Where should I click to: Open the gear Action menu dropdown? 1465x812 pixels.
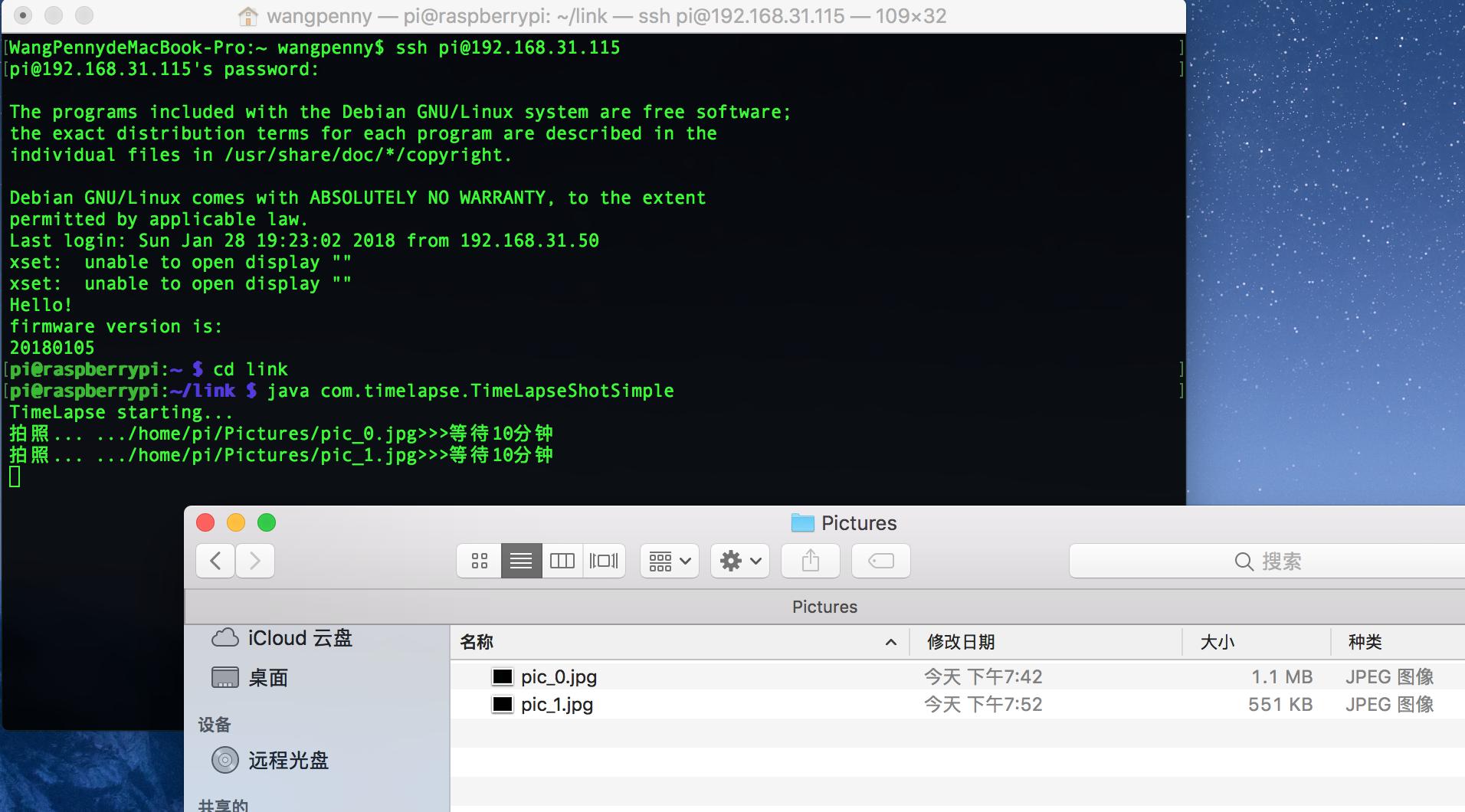(x=739, y=562)
